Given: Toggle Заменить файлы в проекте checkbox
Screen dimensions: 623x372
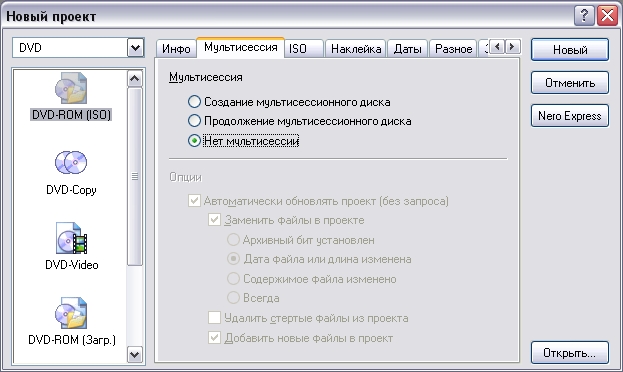Looking at the screenshot, I should 215,220.
